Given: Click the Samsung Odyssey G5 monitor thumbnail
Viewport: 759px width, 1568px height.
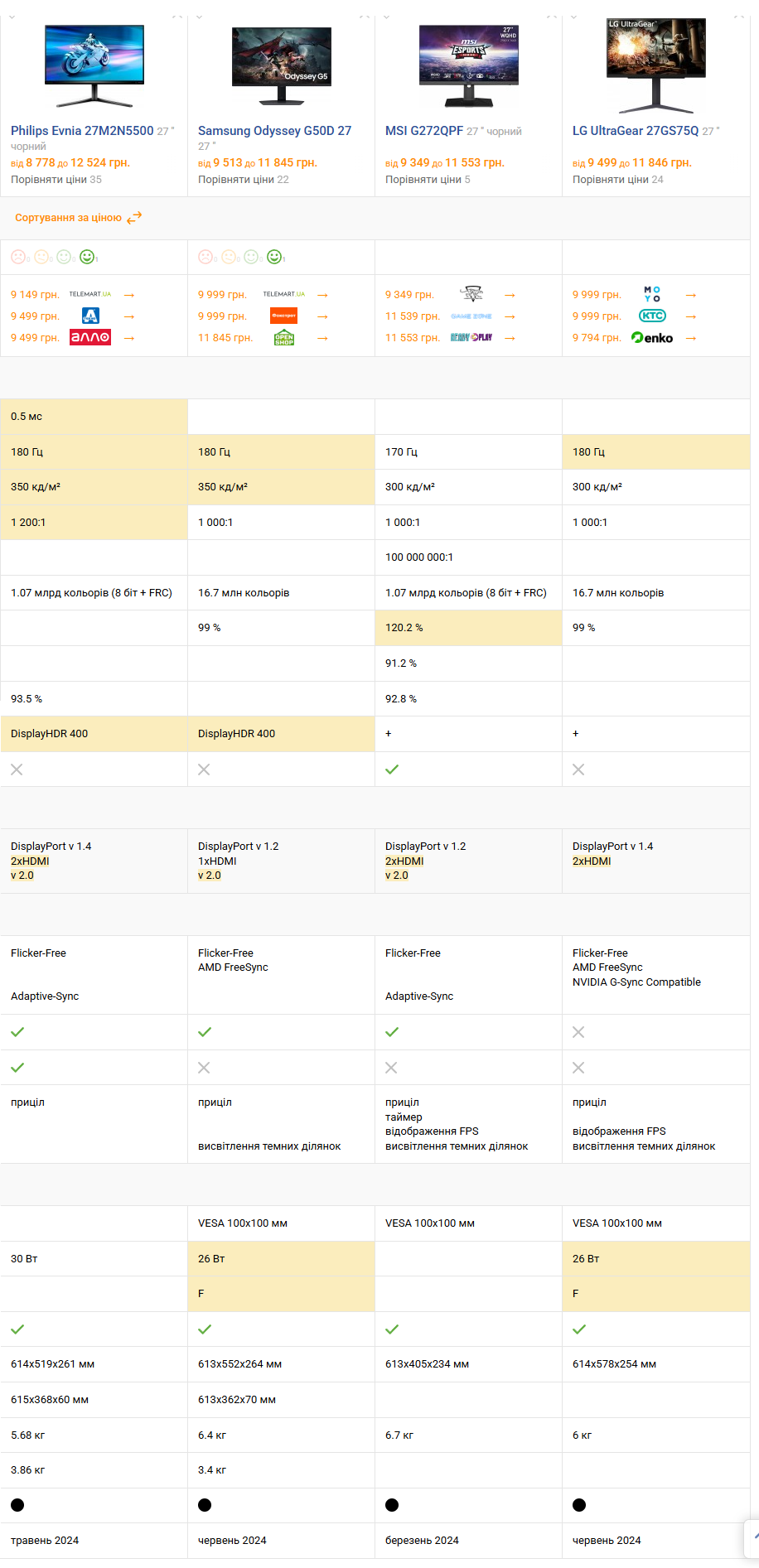Looking at the screenshot, I should click(282, 66).
